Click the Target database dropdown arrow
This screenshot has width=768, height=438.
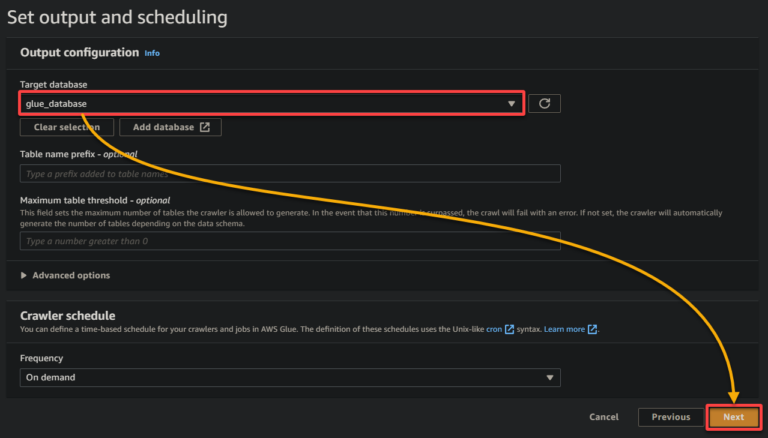511,103
